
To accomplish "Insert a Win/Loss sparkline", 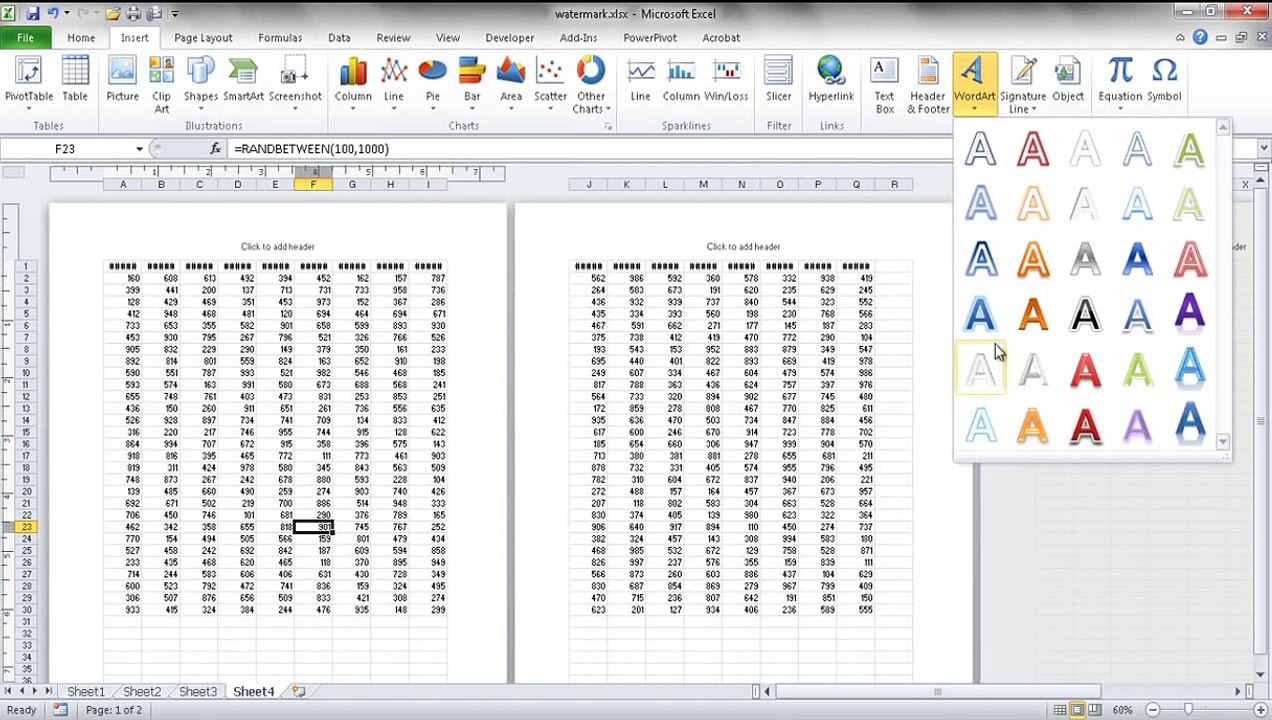I will 726,81.
